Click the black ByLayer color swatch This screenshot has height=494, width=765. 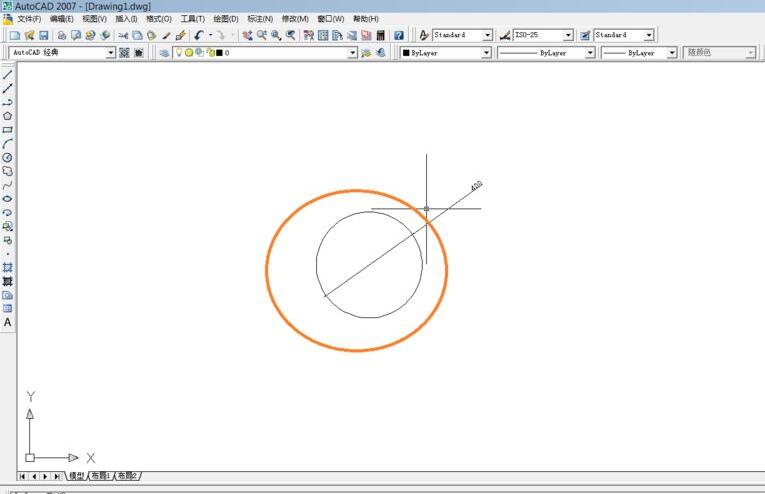[406, 53]
